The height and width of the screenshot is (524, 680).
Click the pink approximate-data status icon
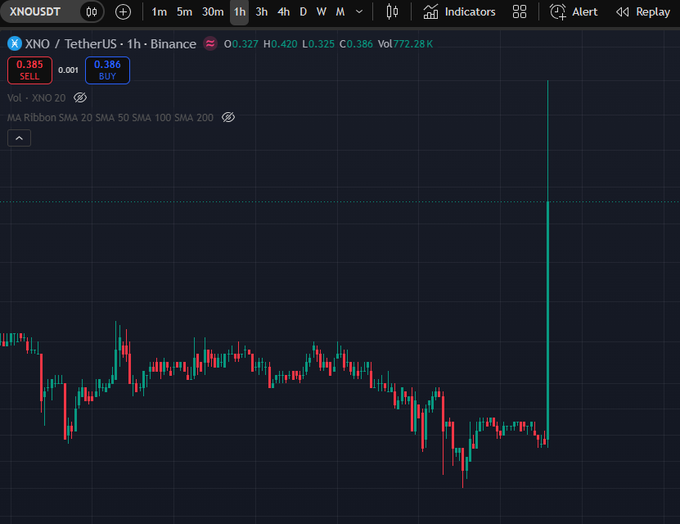coord(210,44)
